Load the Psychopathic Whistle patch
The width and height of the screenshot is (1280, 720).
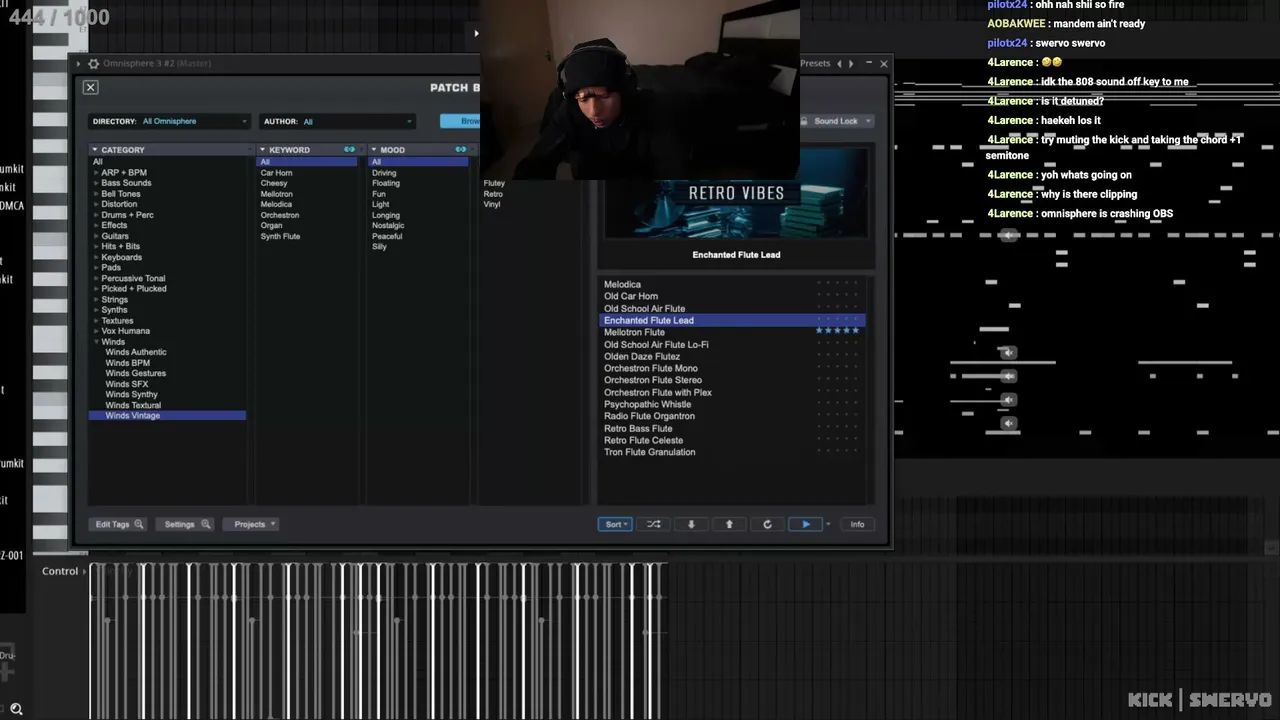(x=647, y=405)
